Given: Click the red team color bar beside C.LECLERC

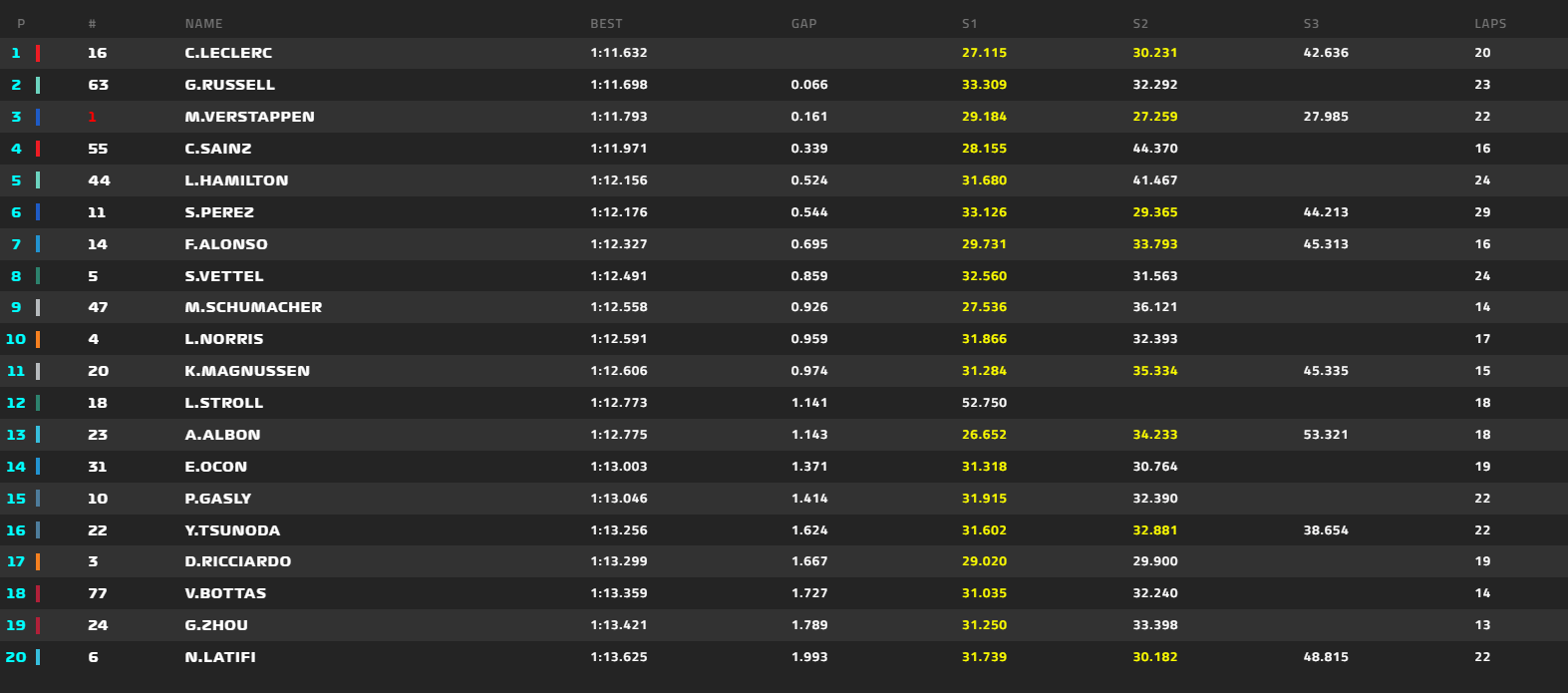Looking at the screenshot, I should click(38, 53).
